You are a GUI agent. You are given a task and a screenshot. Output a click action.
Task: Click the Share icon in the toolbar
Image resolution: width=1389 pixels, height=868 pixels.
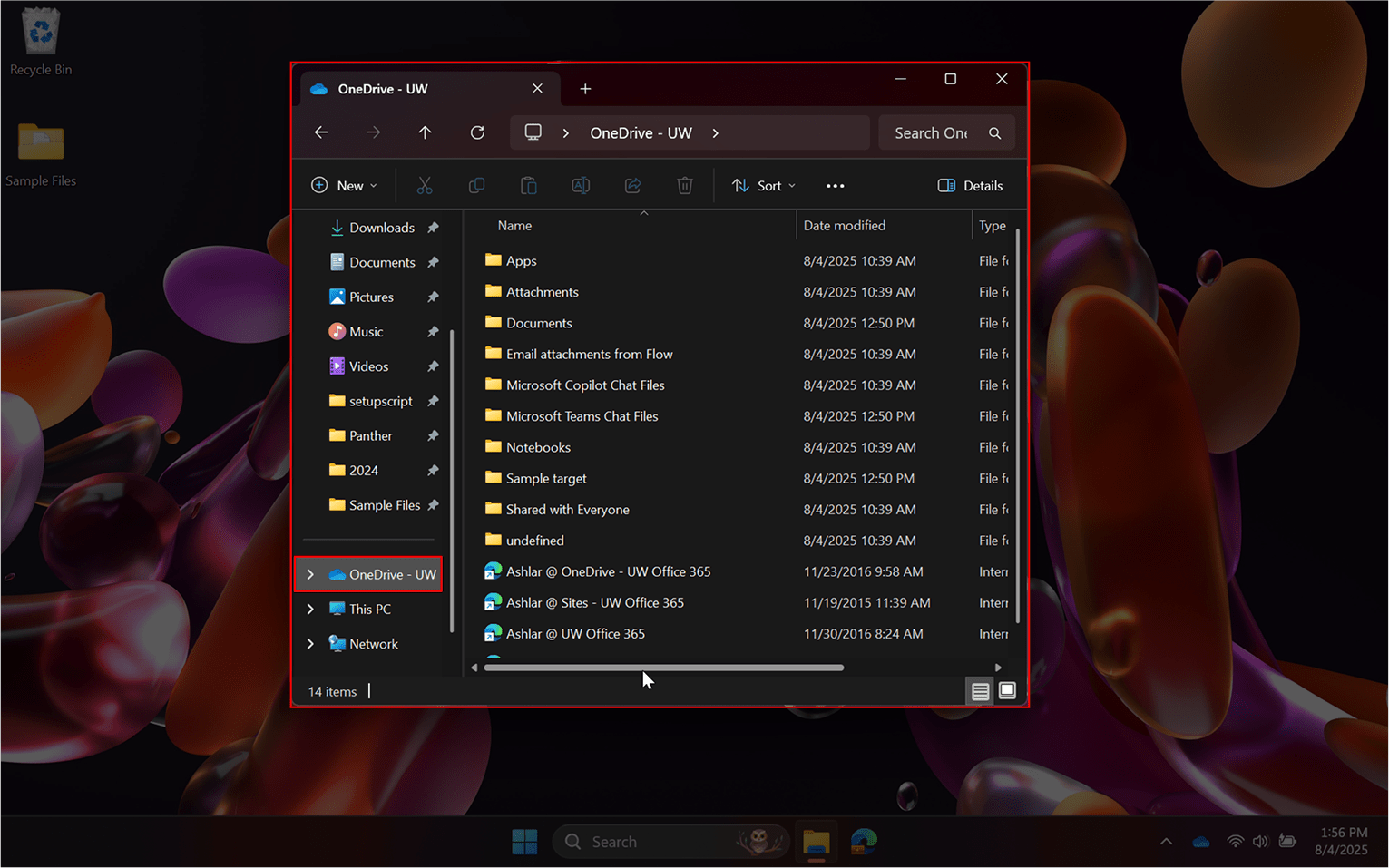click(x=632, y=185)
